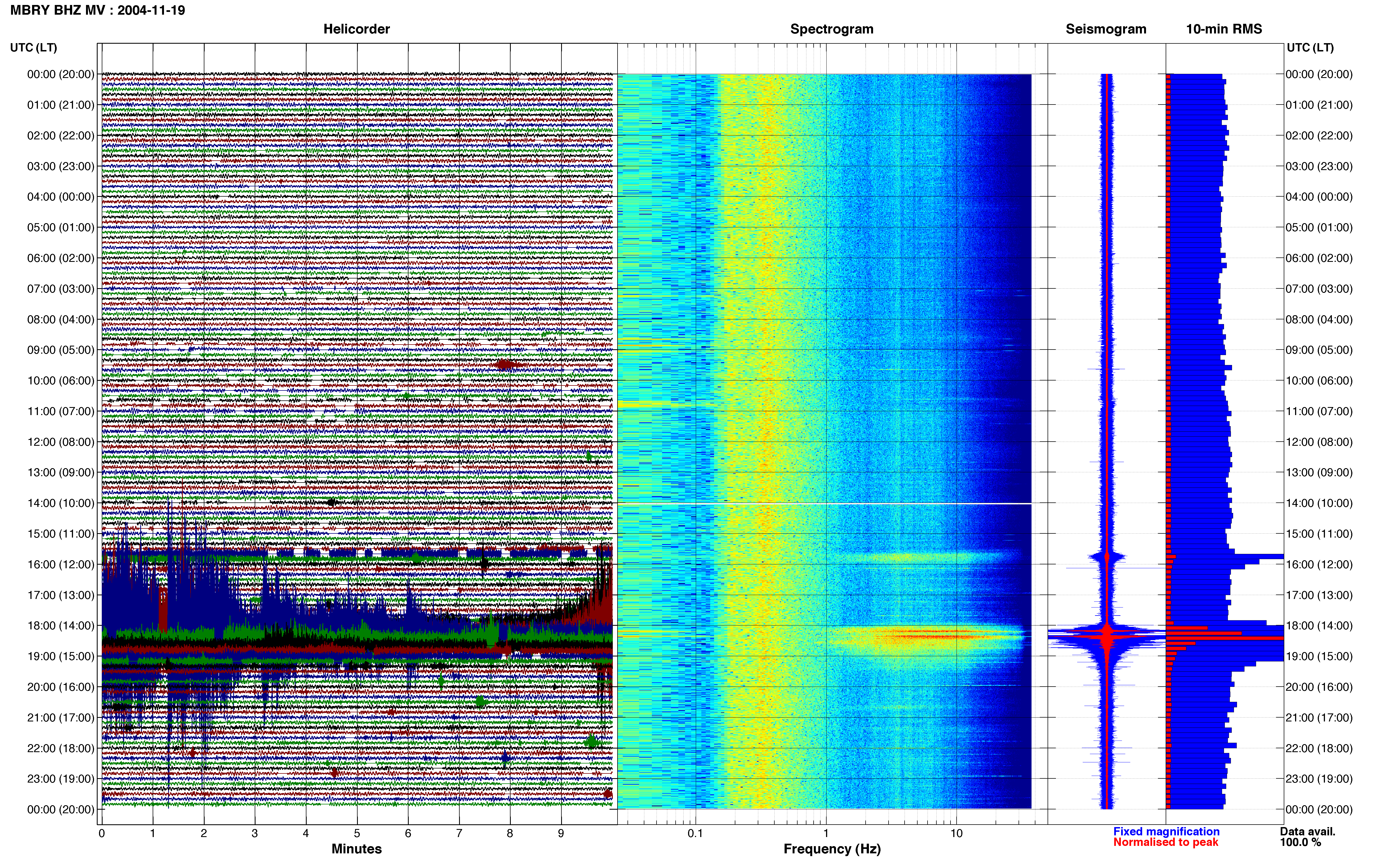Click the plot title MBRY BHZ MV : 2004-11-19
Image resolution: width=1388 pixels, height=868 pixels.
tap(98, 10)
